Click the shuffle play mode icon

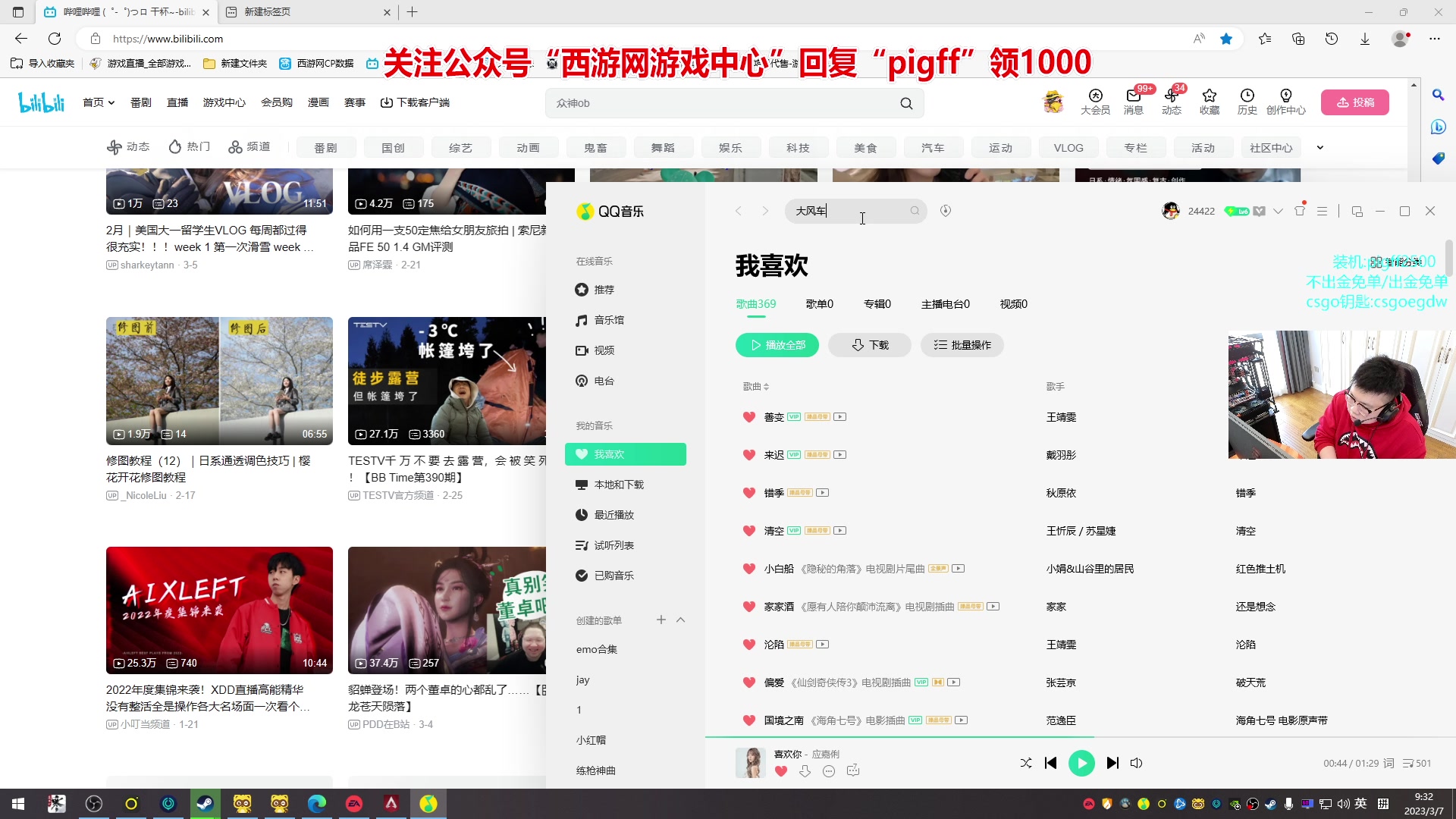click(1026, 763)
